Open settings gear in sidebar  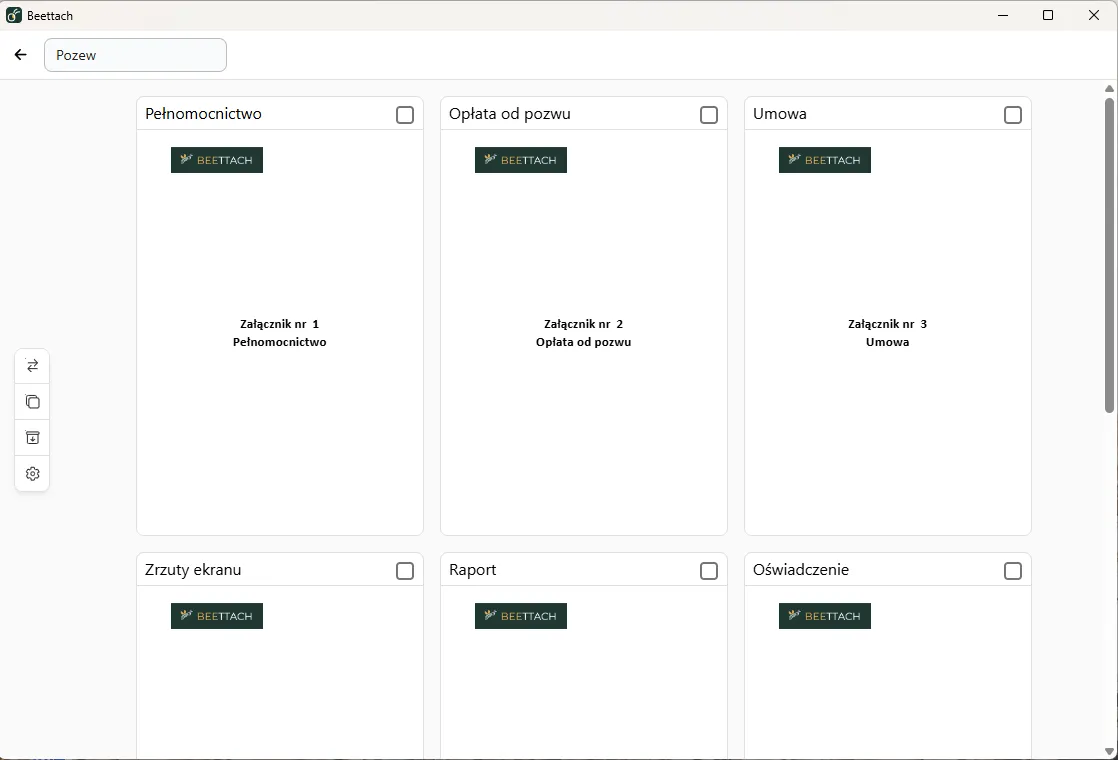[32, 473]
